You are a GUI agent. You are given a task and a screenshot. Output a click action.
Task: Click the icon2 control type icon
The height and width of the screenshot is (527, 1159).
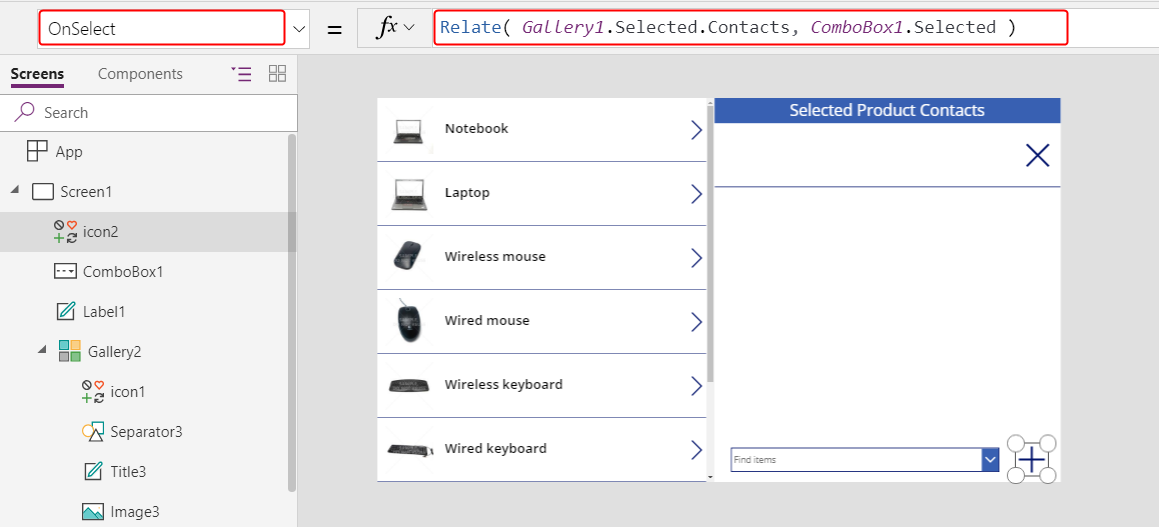point(65,231)
